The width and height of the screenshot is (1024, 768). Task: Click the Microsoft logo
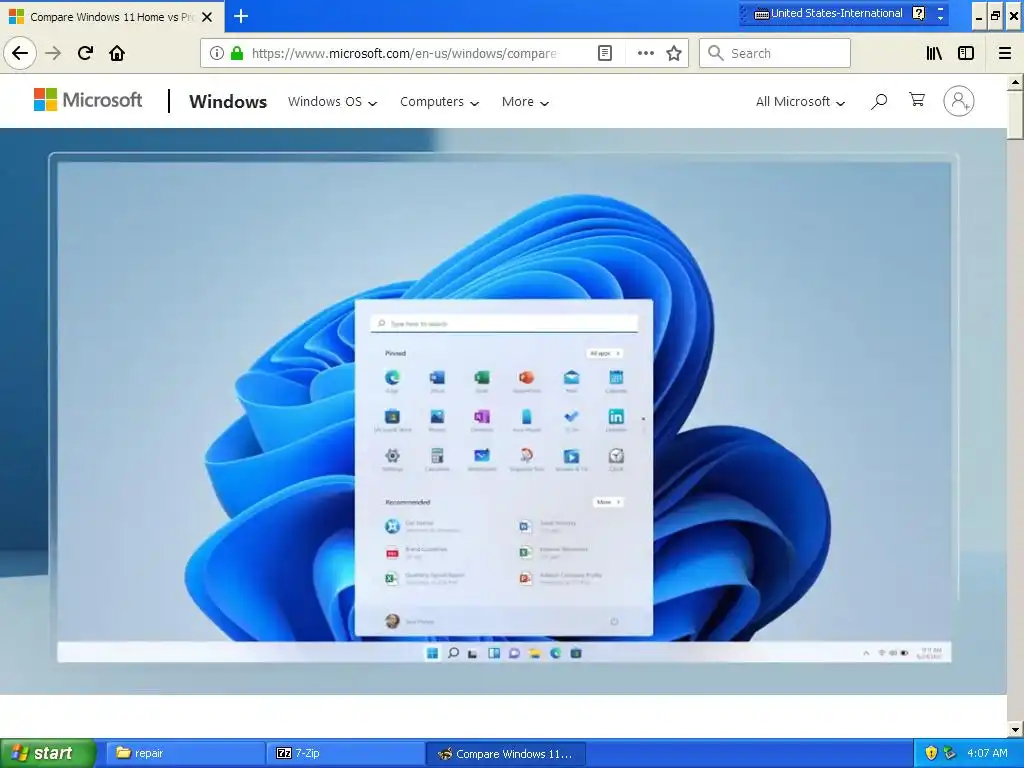[88, 100]
